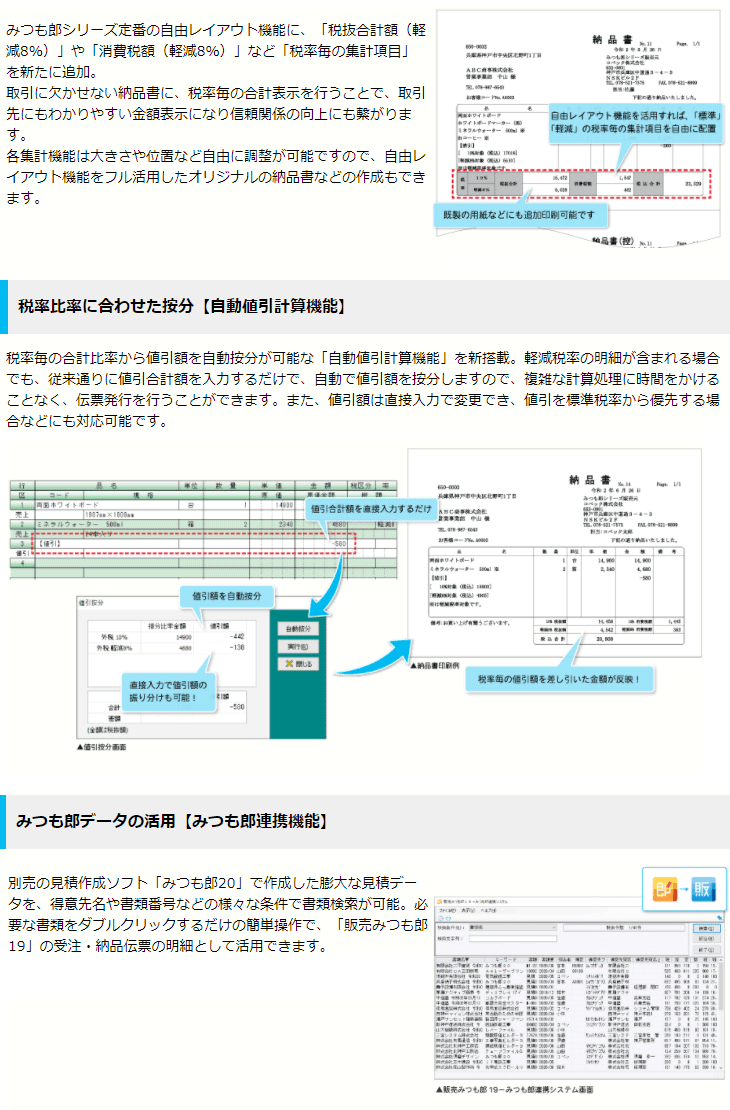The width and height of the screenshot is (730, 1110).
Task: Click the vertical scrollbar of the 連携 data list
Action: coord(720,1012)
